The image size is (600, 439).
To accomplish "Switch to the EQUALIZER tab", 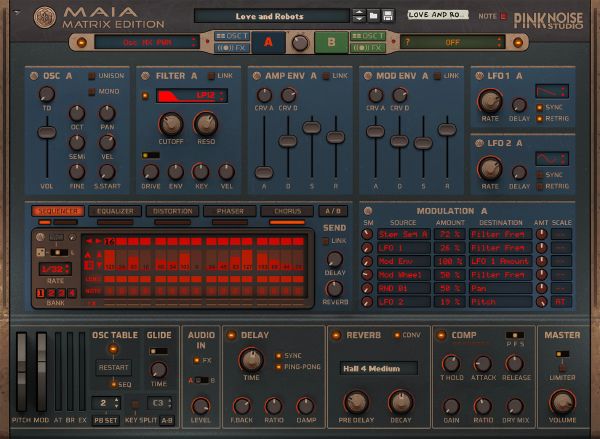I will (x=115, y=211).
